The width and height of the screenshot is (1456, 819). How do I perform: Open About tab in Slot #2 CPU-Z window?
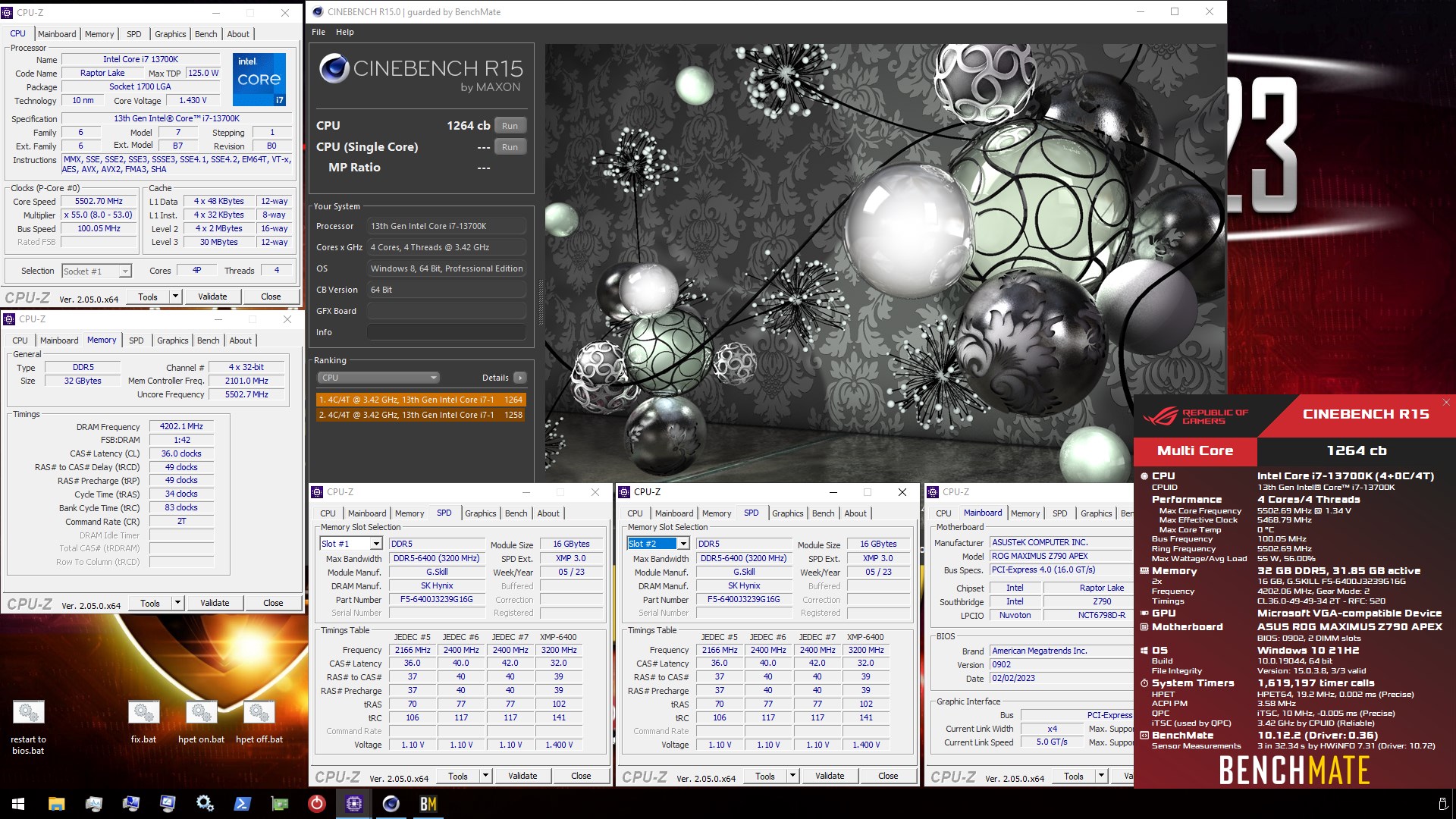[855, 513]
